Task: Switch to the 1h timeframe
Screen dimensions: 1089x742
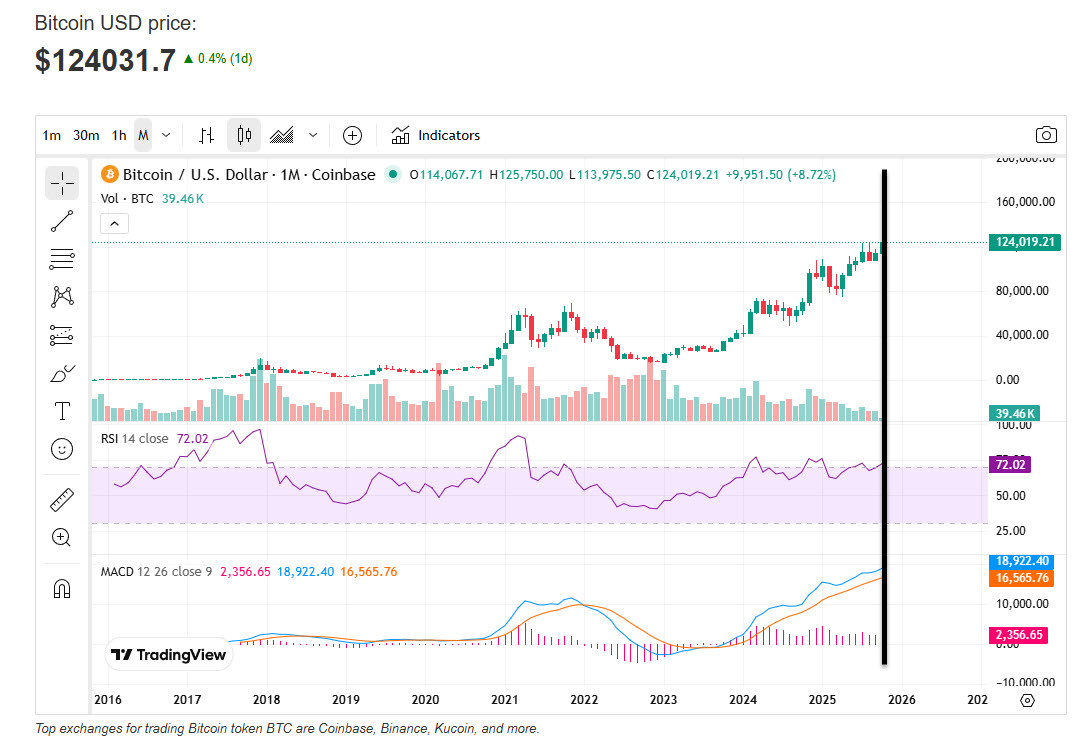Action: [118, 135]
